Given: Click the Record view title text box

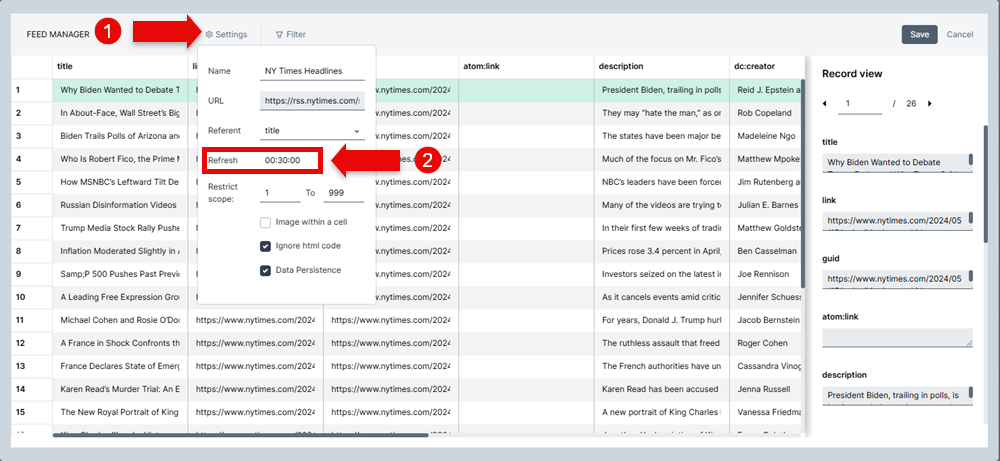Looking at the screenshot, I should click(897, 162).
